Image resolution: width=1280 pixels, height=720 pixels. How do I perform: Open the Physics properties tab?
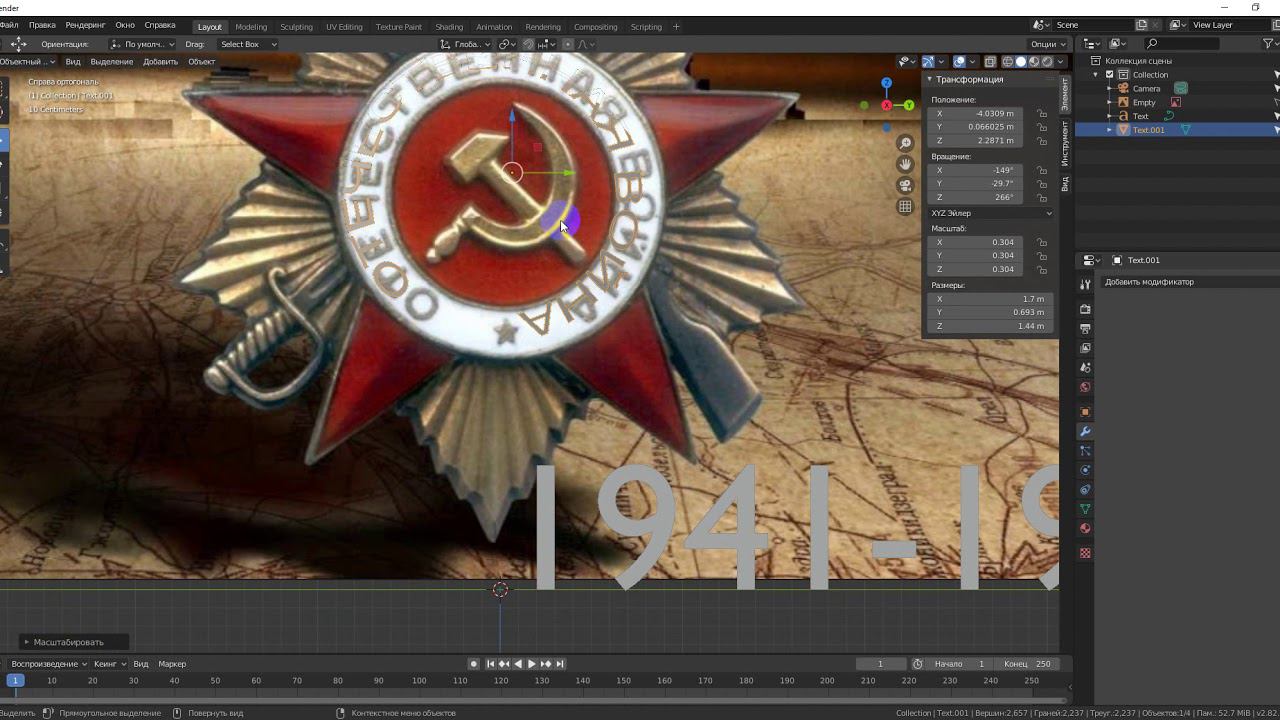(x=1085, y=470)
